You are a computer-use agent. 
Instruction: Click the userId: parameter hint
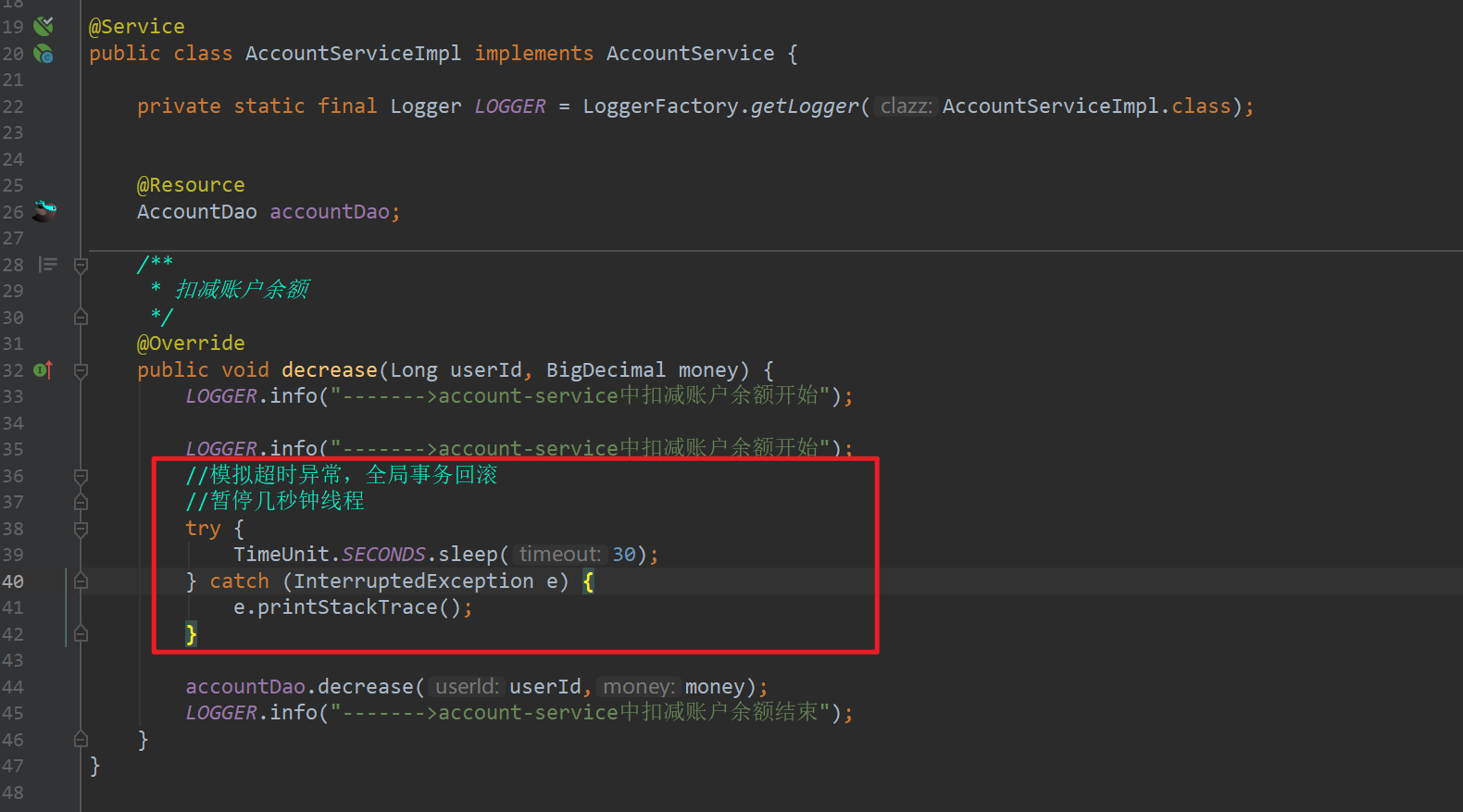pos(468,687)
